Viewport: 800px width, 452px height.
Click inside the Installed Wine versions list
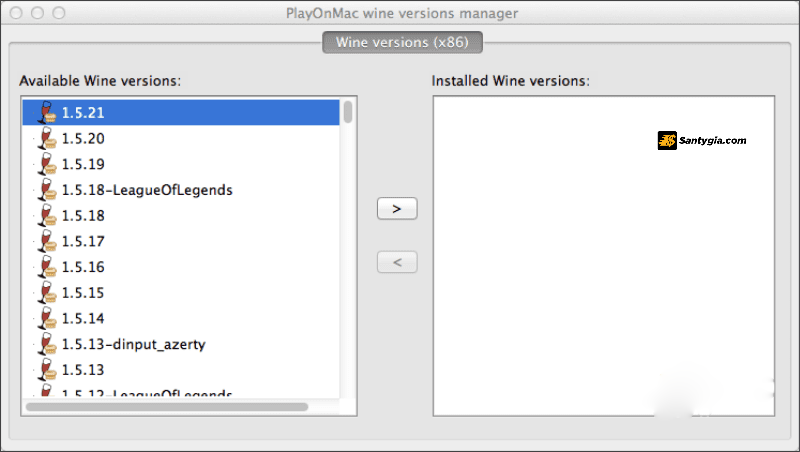[604, 256]
